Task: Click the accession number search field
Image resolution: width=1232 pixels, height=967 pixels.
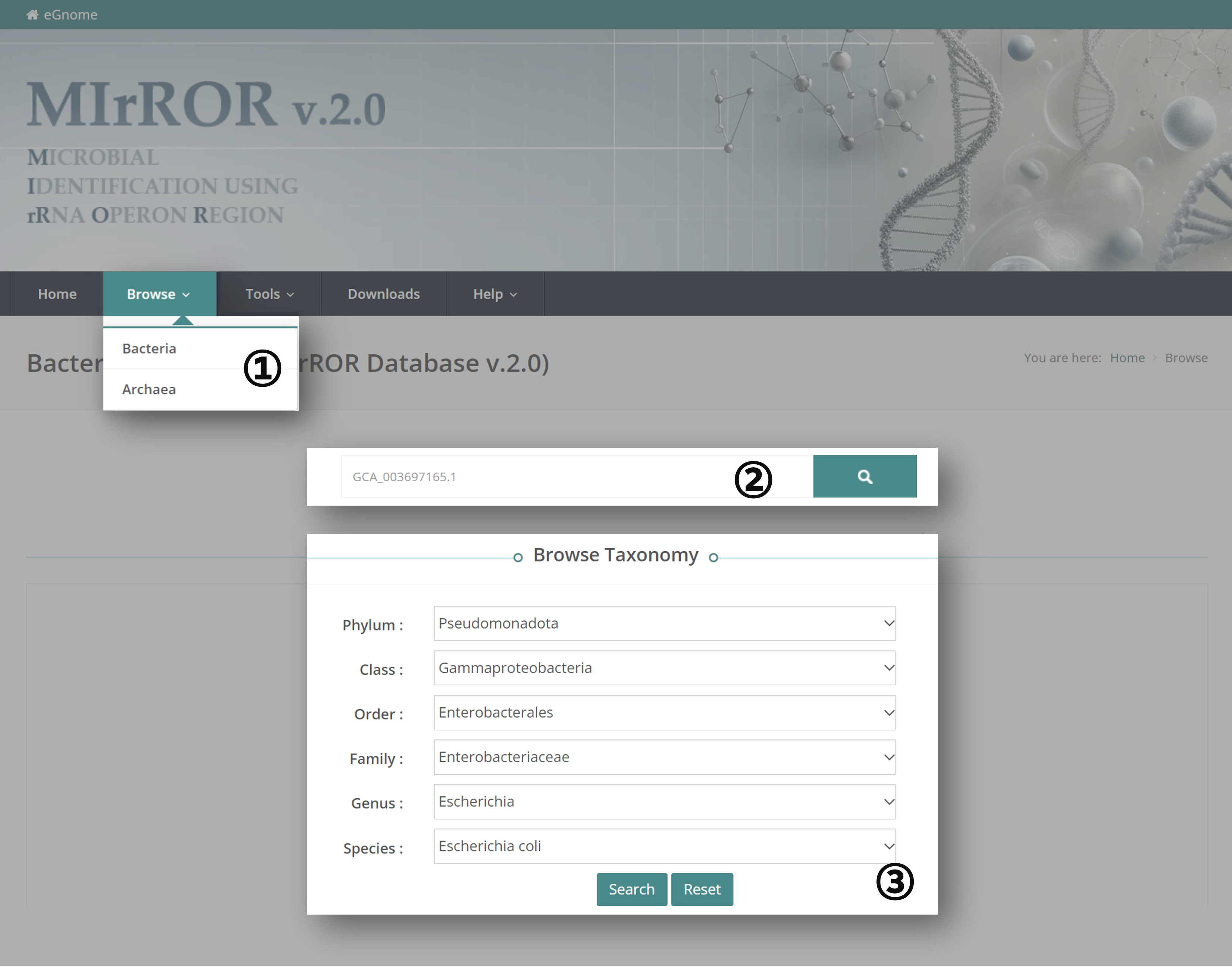Action: 538,477
